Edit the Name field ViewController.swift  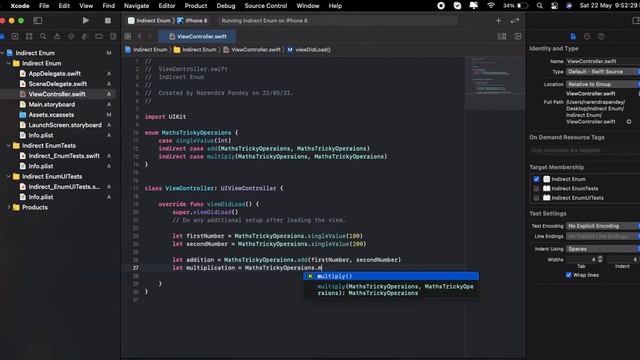[603, 61]
